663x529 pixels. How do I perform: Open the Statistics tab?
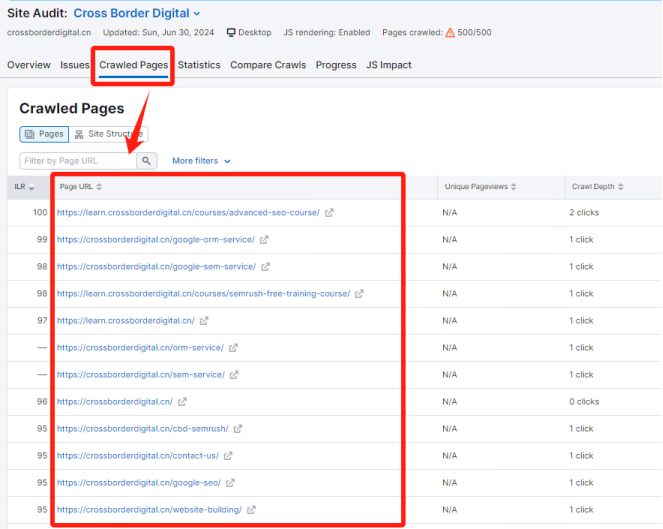199,65
